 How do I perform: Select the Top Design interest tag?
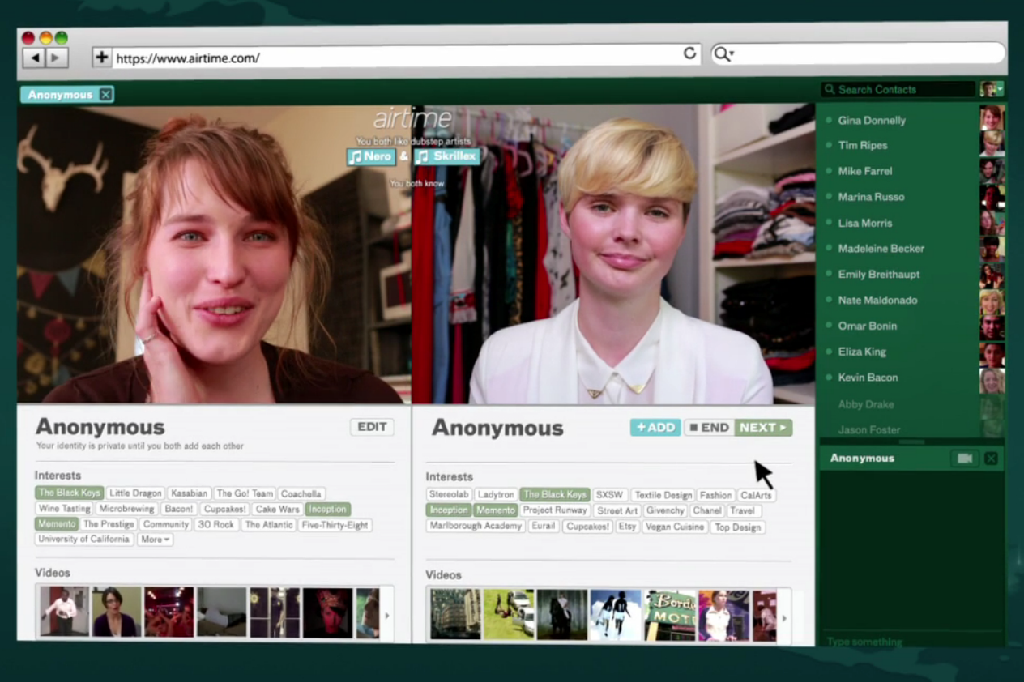tap(738, 527)
